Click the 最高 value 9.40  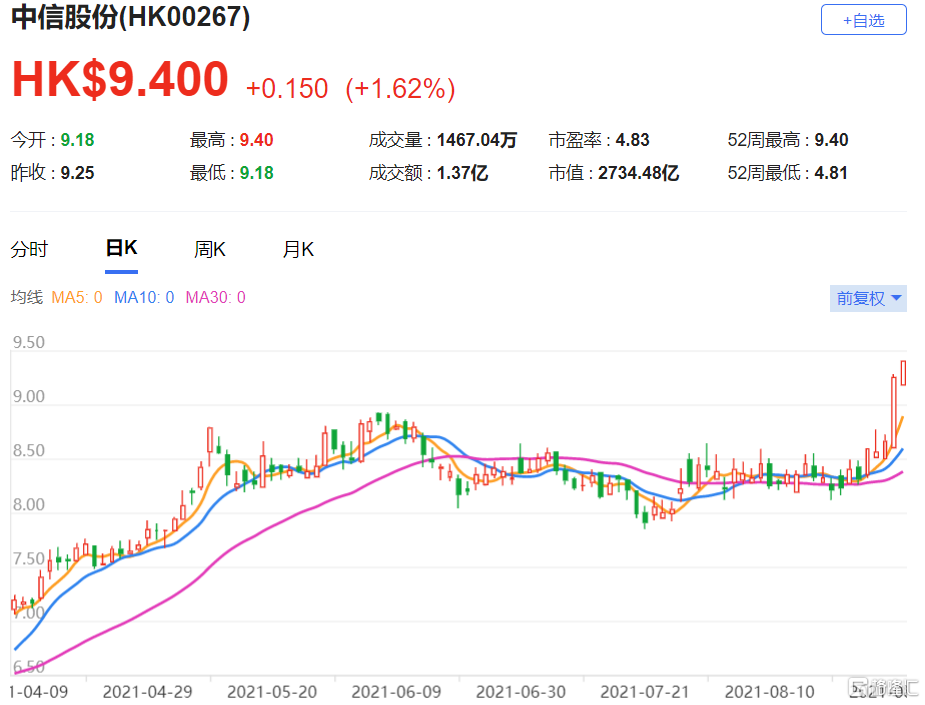point(257,140)
